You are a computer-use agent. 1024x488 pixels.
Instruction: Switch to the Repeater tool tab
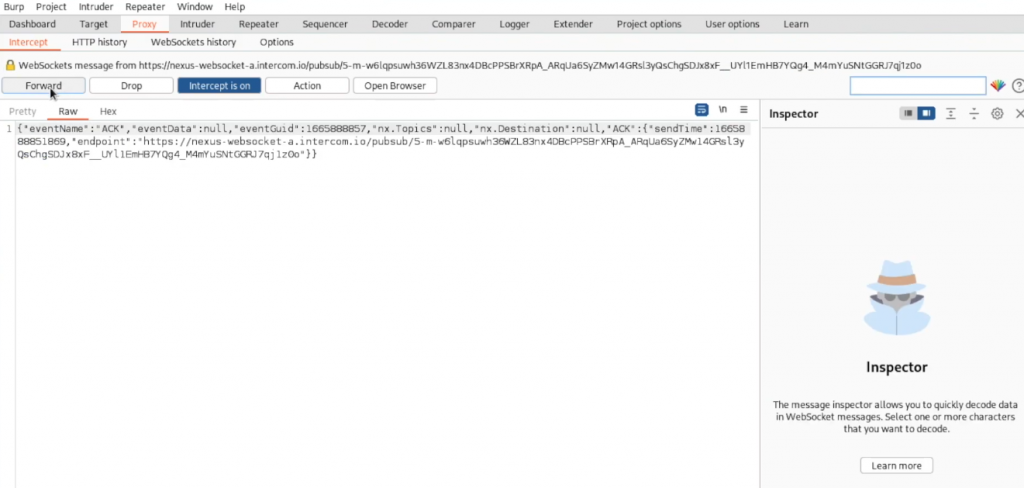click(x=259, y=24)
